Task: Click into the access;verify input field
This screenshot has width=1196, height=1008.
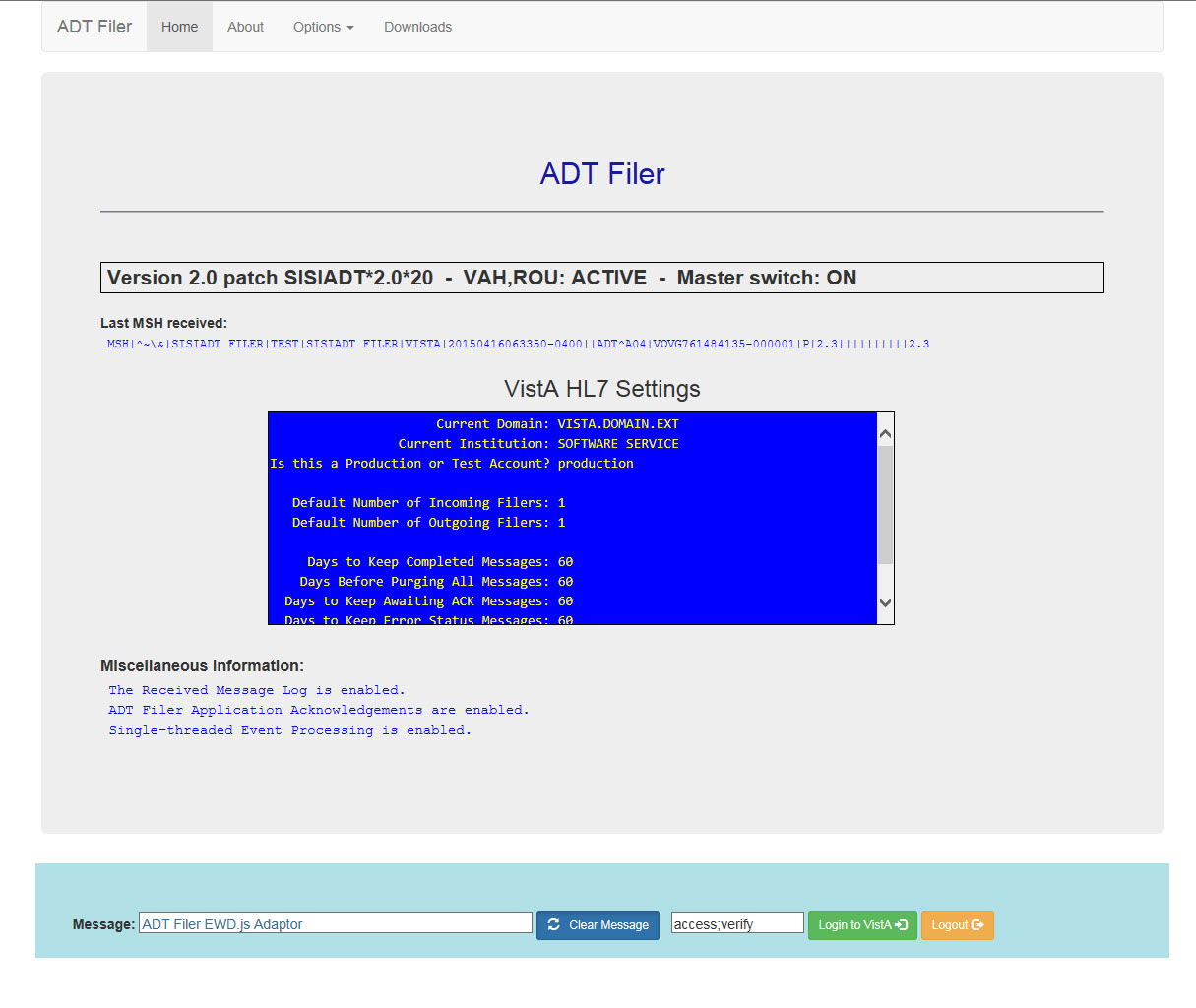Action: [736, 923]
